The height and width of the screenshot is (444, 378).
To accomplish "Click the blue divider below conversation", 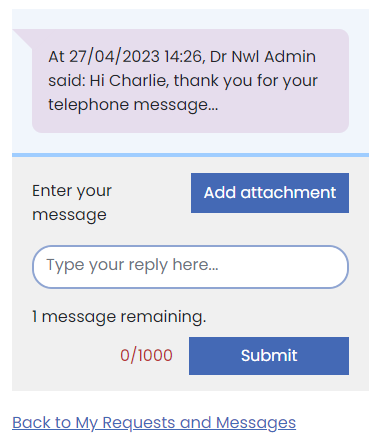I will pyautogui.click(x=190, y=155).
